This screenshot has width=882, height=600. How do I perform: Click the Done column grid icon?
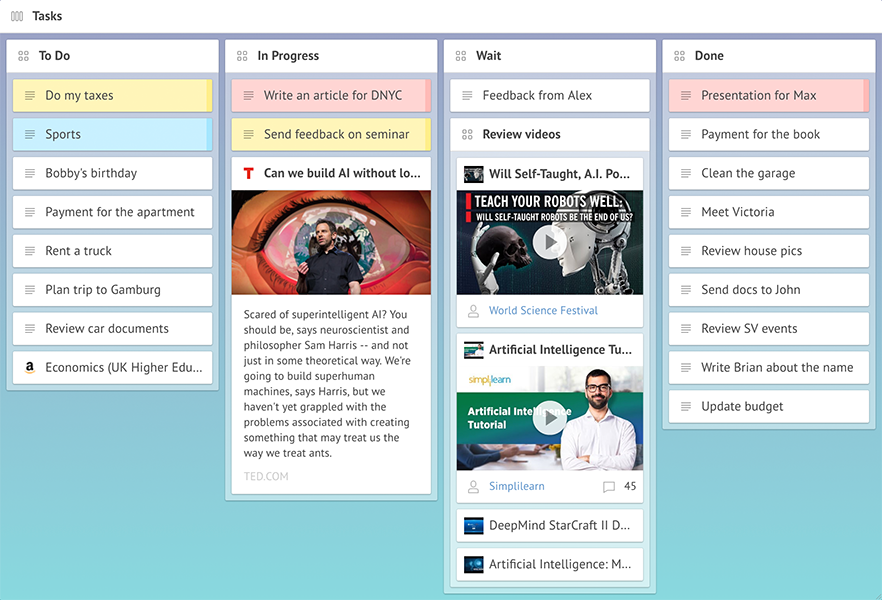pyautogui.click(x=680, y=56)
